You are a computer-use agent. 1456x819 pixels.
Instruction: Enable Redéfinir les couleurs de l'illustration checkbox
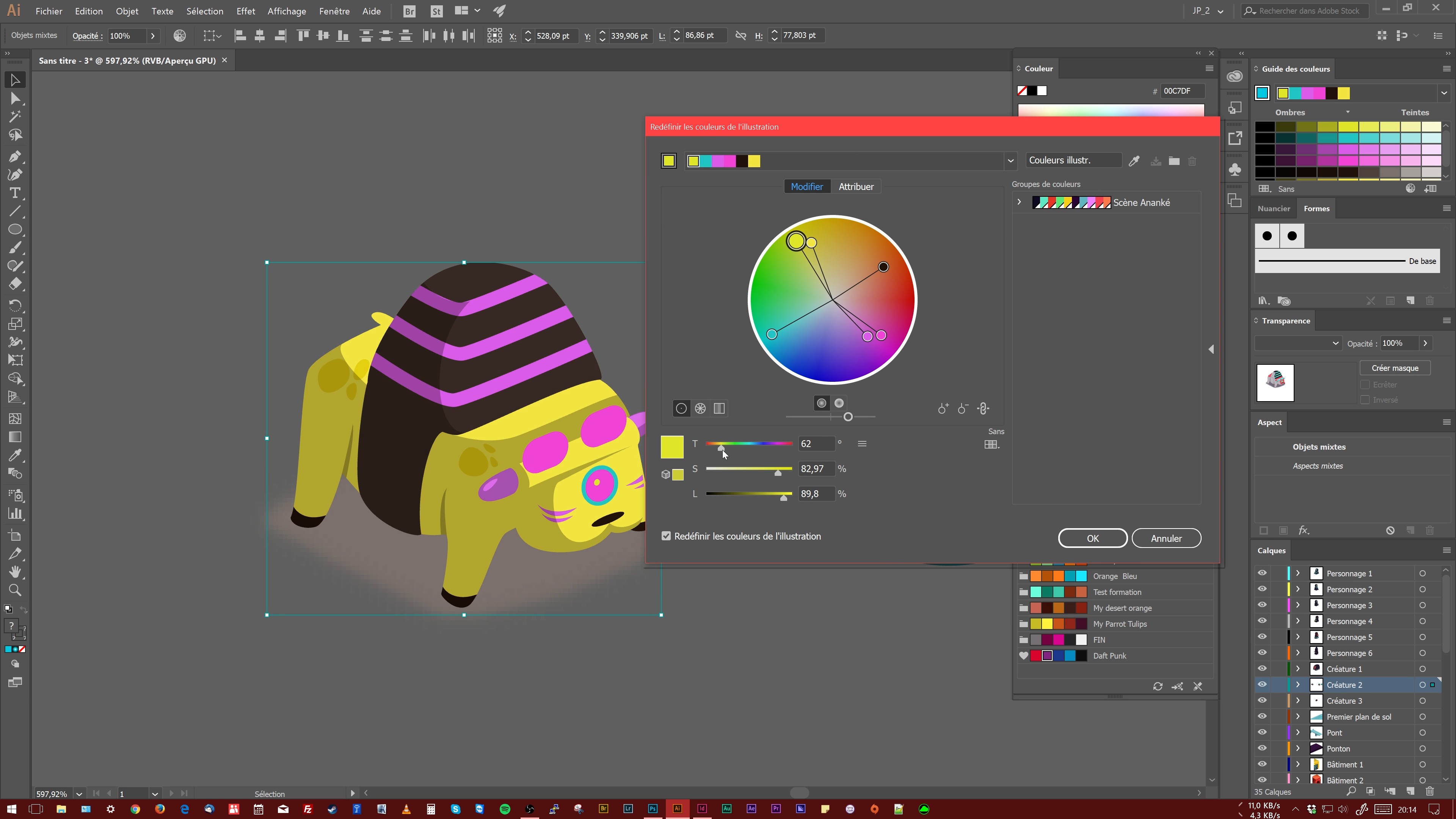point(666,536)
